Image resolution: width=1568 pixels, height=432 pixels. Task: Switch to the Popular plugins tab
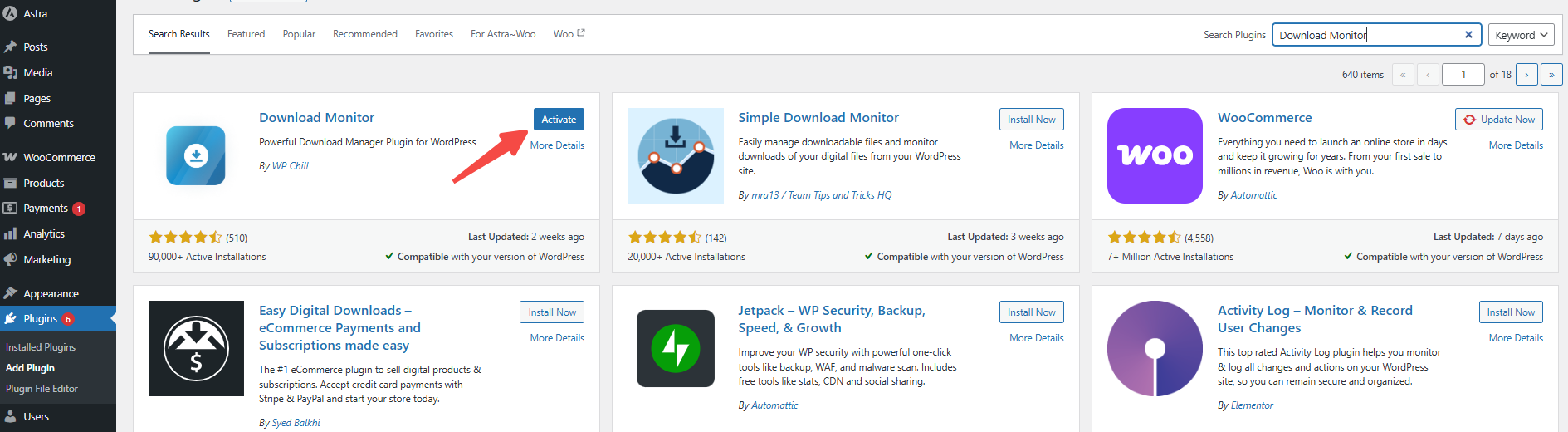tap(299, 34)
